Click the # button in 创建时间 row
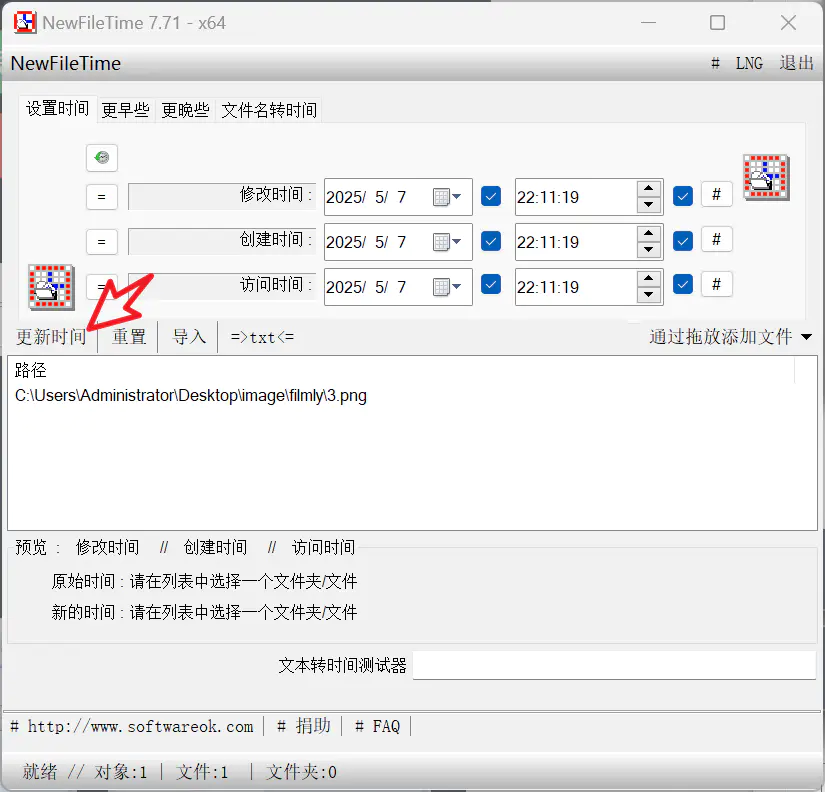825x792 pixels. click(716, 239)
